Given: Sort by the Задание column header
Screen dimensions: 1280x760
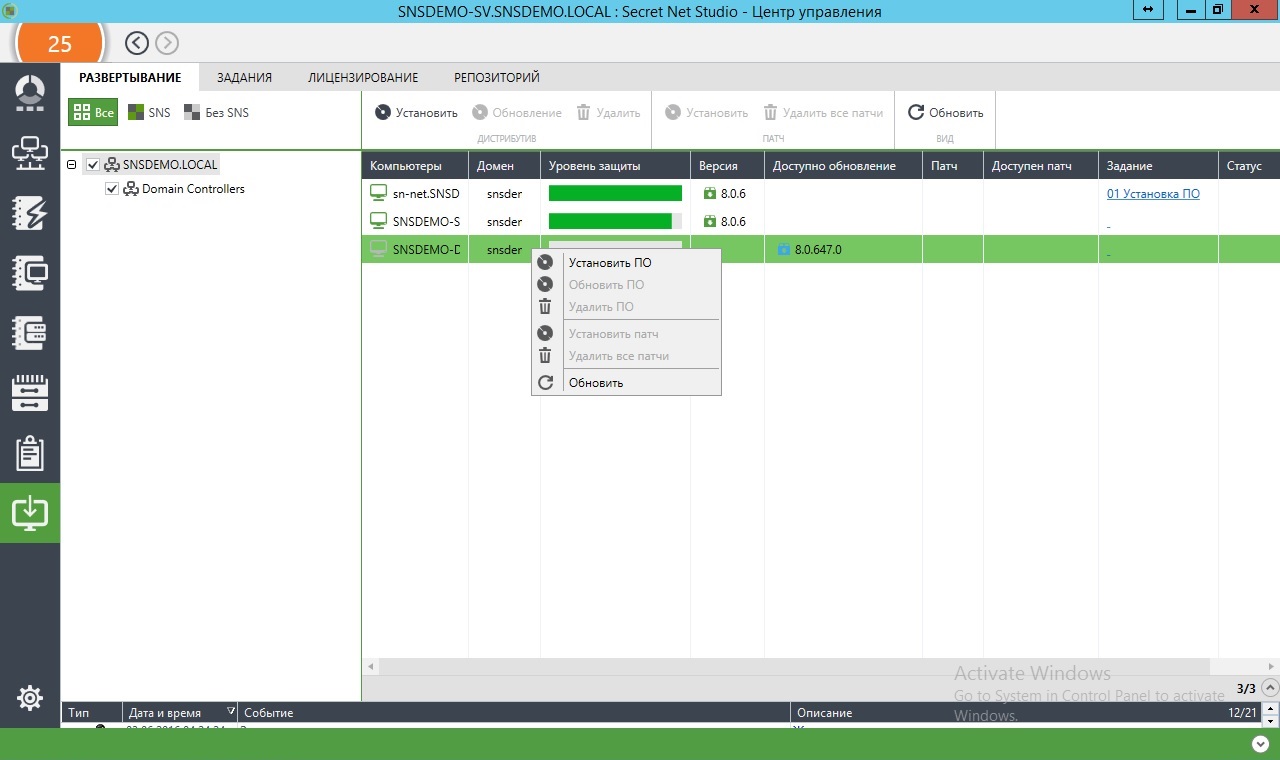Looking at the screenshot, I should coord(1157,166).
